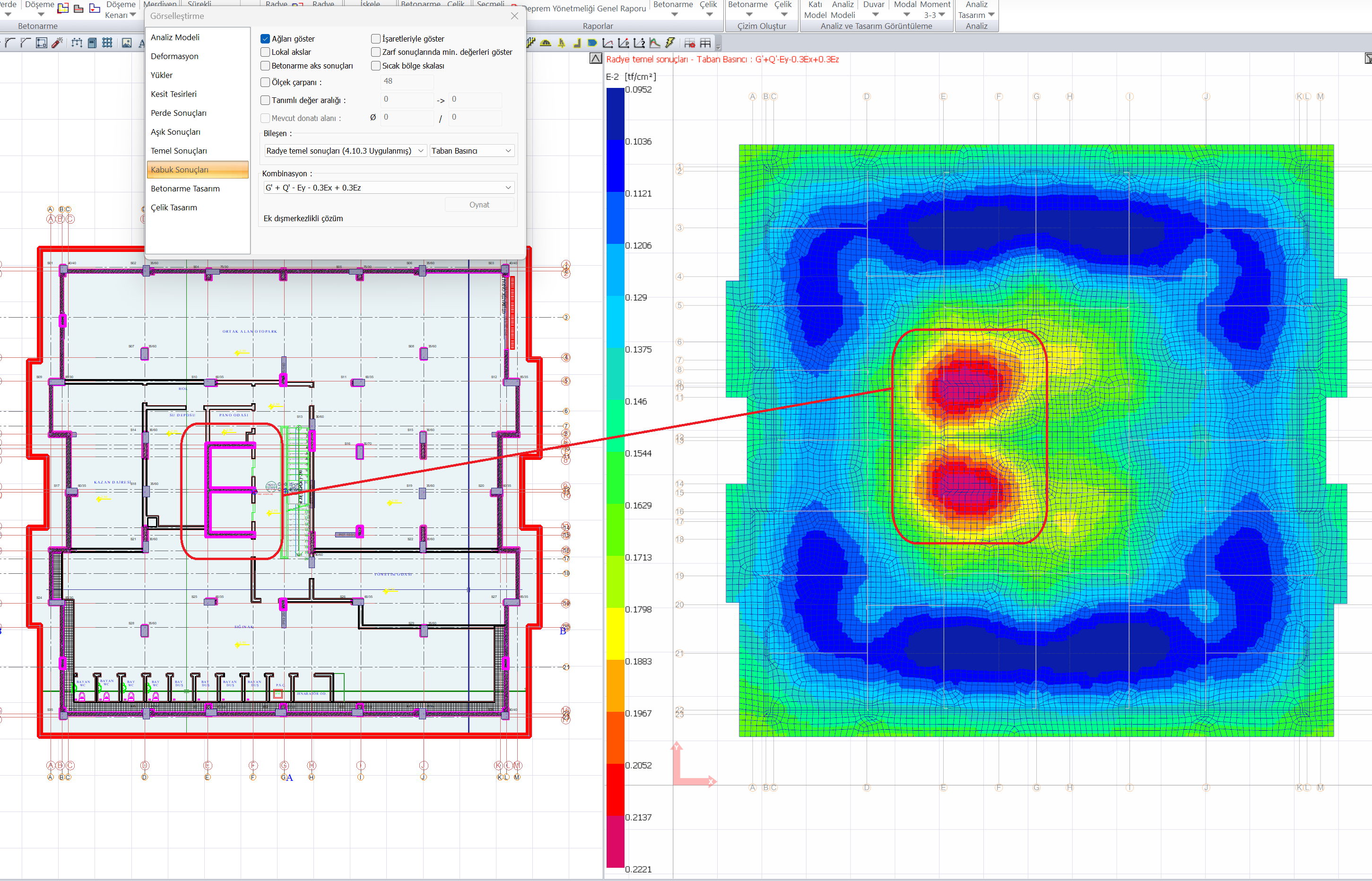Enable the Sıcak bölge skalası checkbox
Screen dimensions: 1372x881
[376, 66]
